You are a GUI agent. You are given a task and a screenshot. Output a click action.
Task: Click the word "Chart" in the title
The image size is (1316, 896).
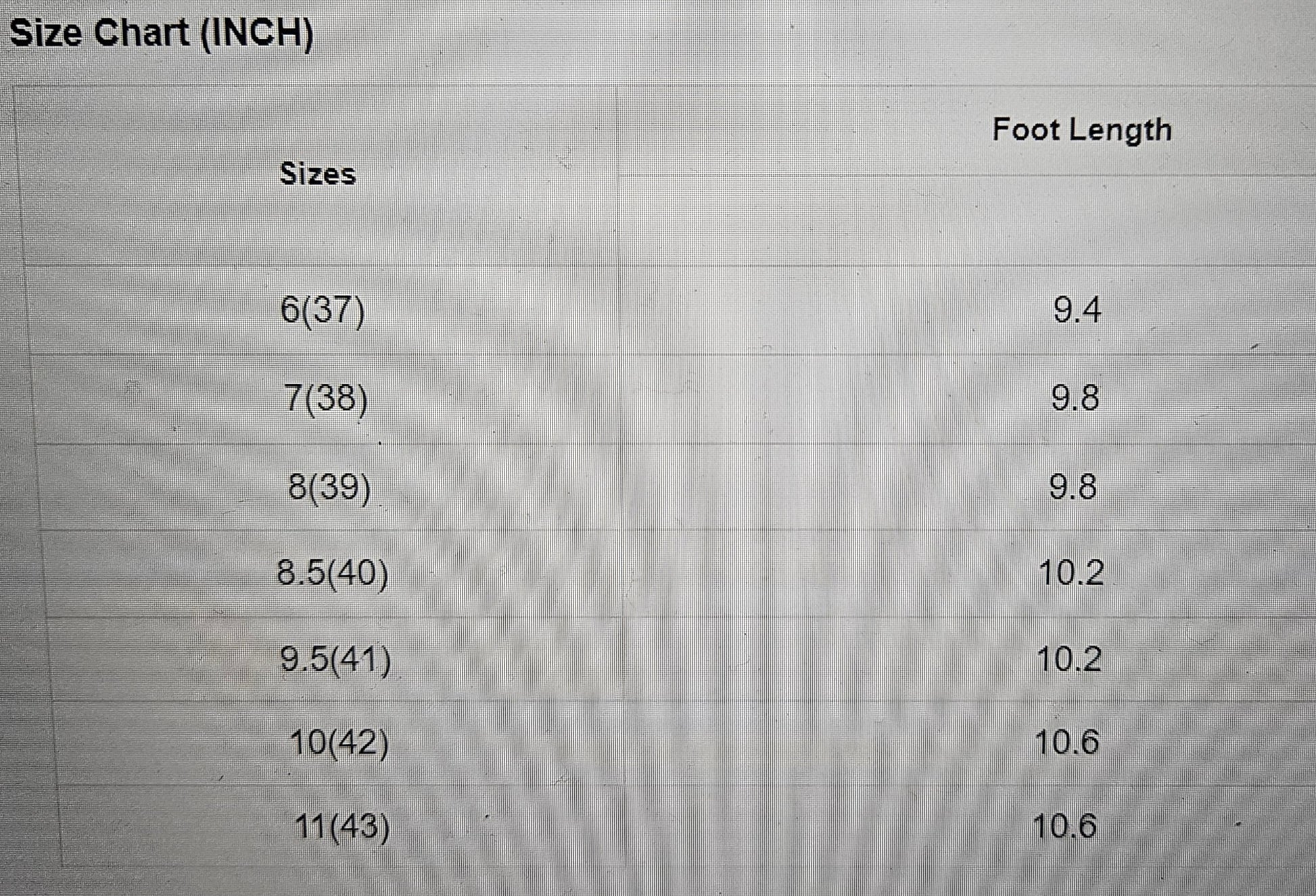[x=141, y=32]
